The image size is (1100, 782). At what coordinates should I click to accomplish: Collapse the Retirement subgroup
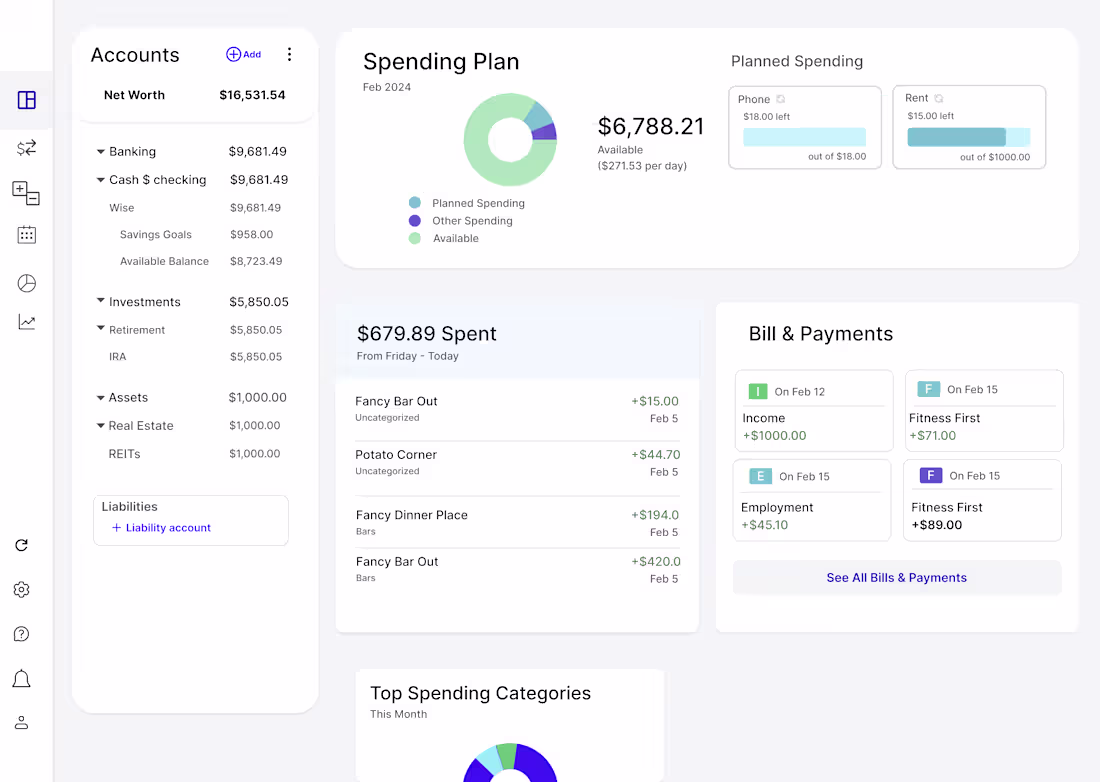click(x=100, y=328)
